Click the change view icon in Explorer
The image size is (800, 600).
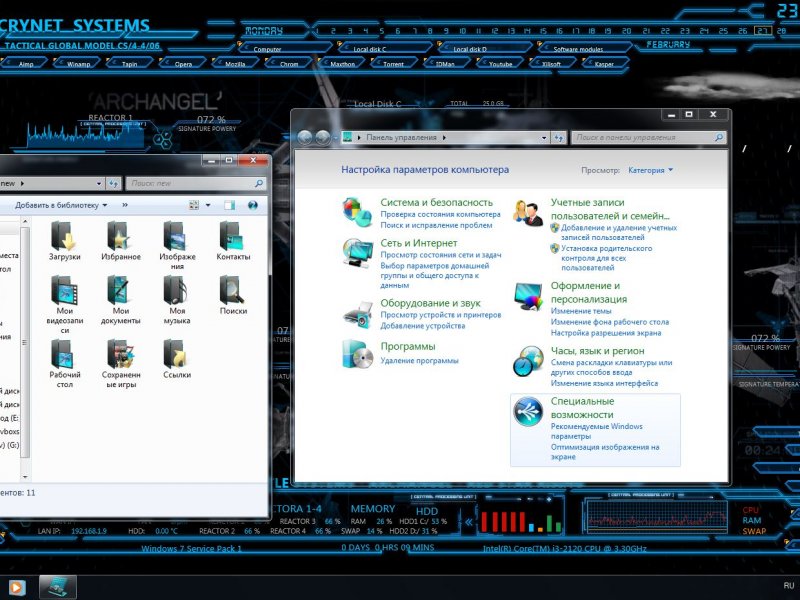194,205
